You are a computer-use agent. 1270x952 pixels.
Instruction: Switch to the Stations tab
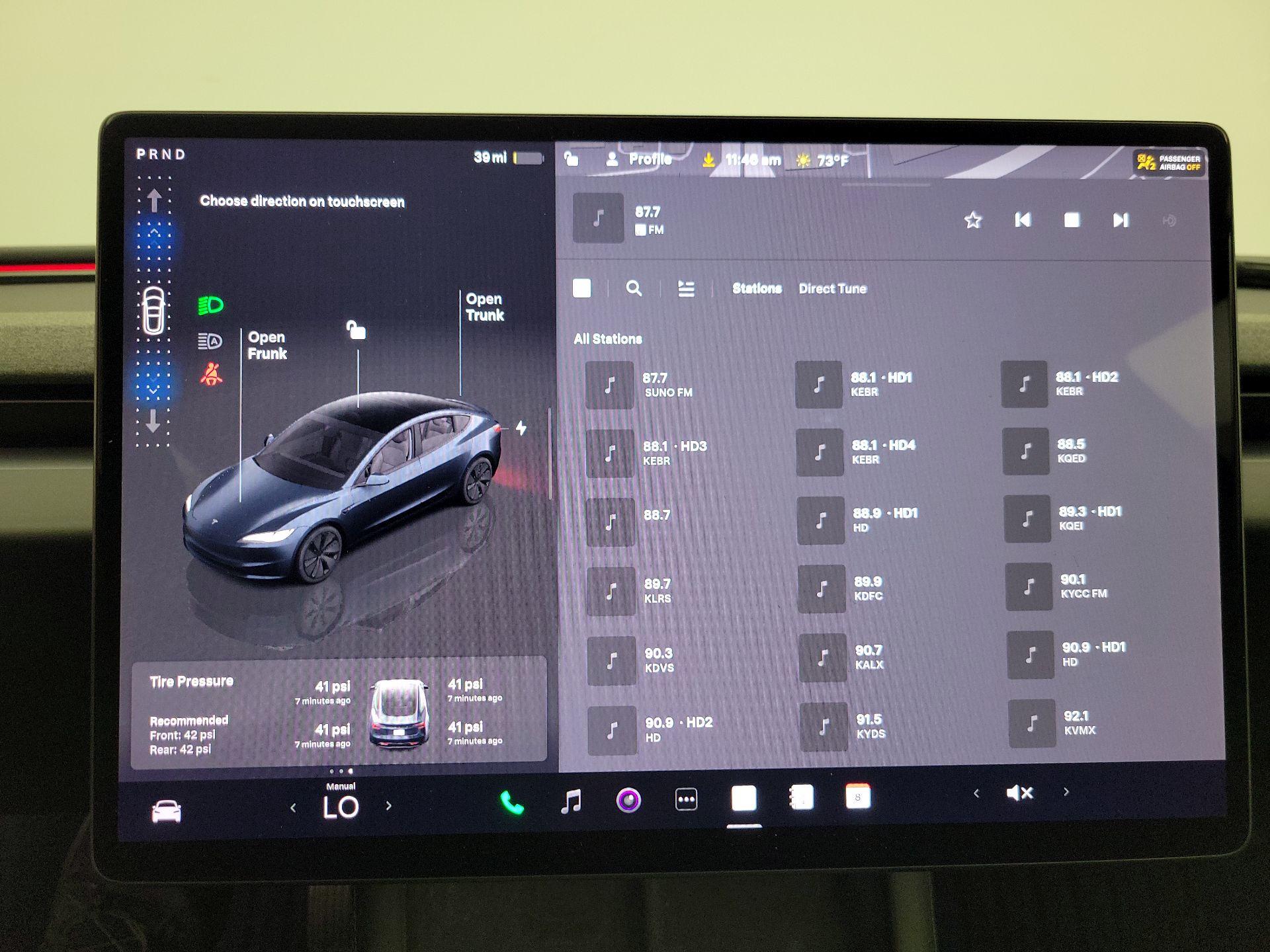[757, 288]
